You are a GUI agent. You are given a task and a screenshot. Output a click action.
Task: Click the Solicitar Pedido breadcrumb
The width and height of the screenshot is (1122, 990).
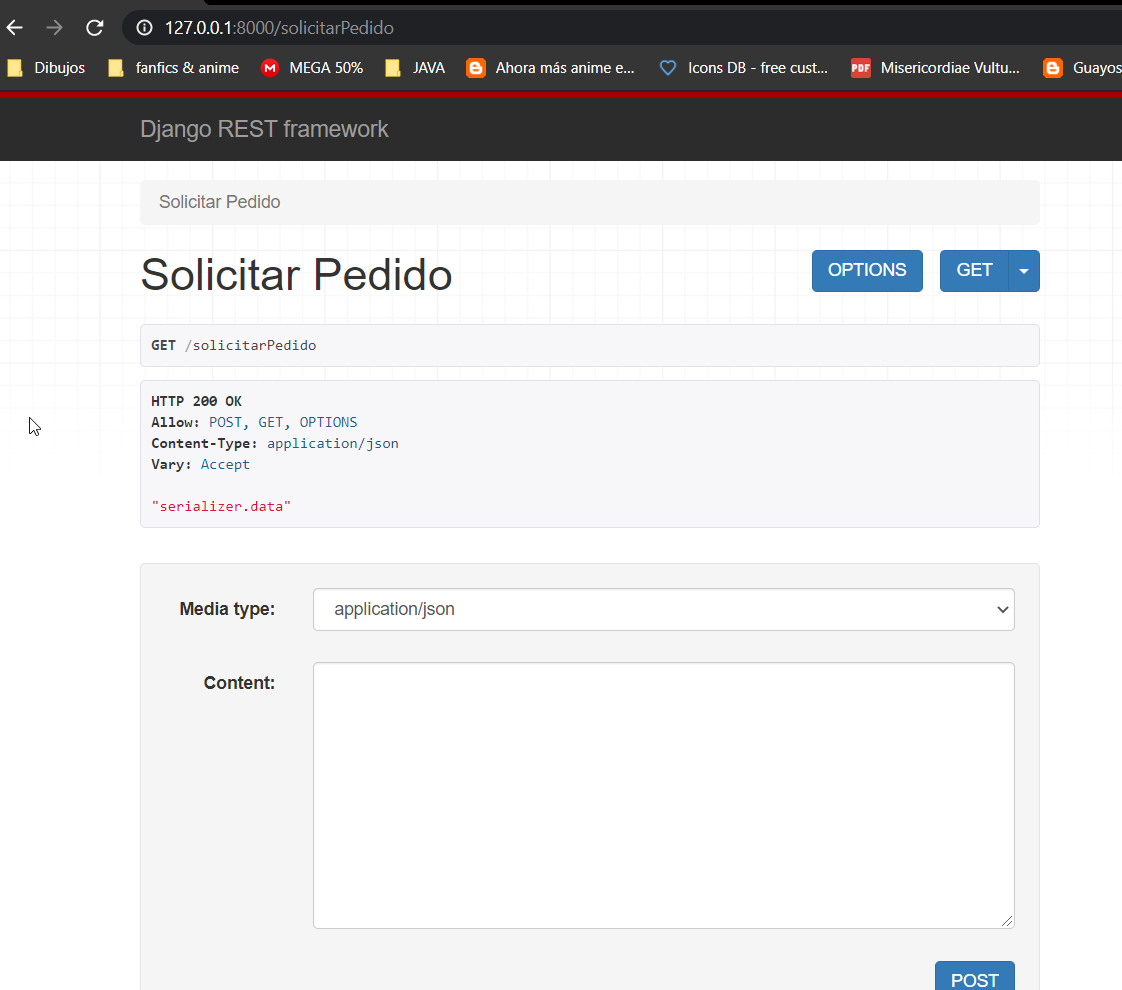[219, 202]
